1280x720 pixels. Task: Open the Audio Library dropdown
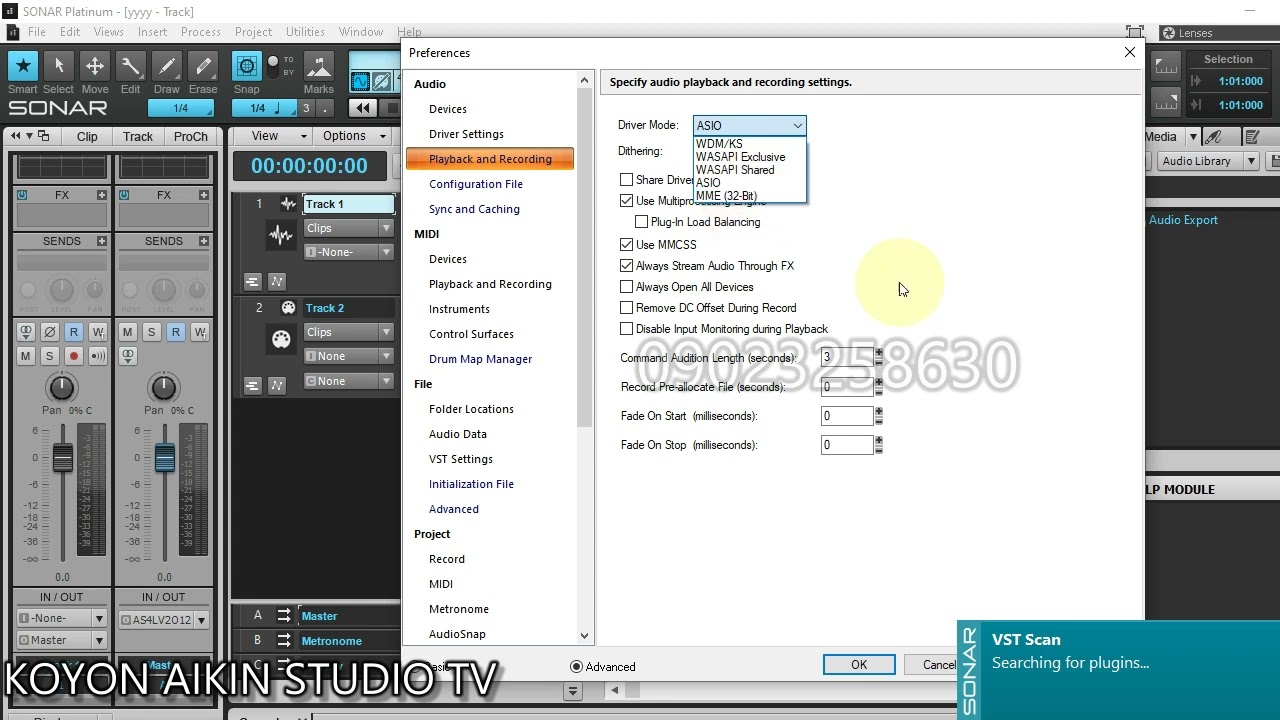[x=1251, y=161]
